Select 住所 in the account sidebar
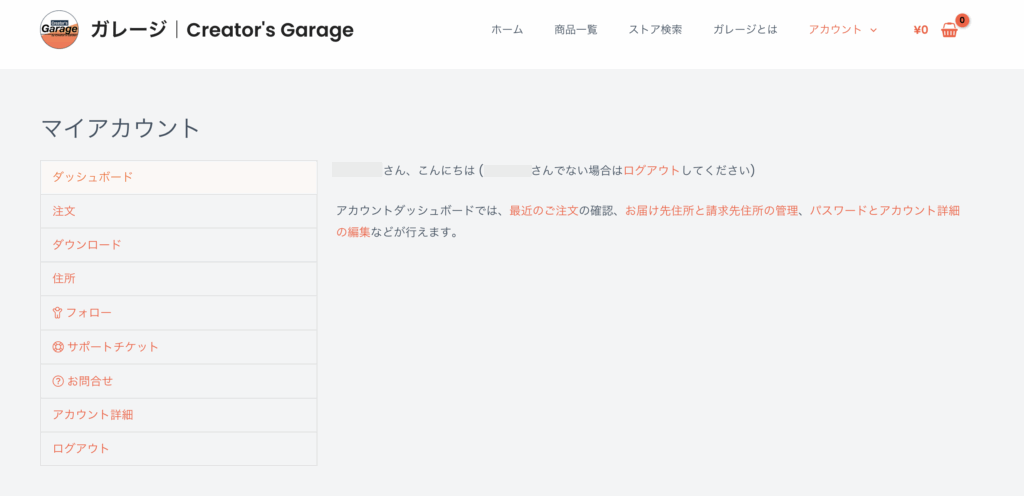1024x496 pixels. [64, 279]
